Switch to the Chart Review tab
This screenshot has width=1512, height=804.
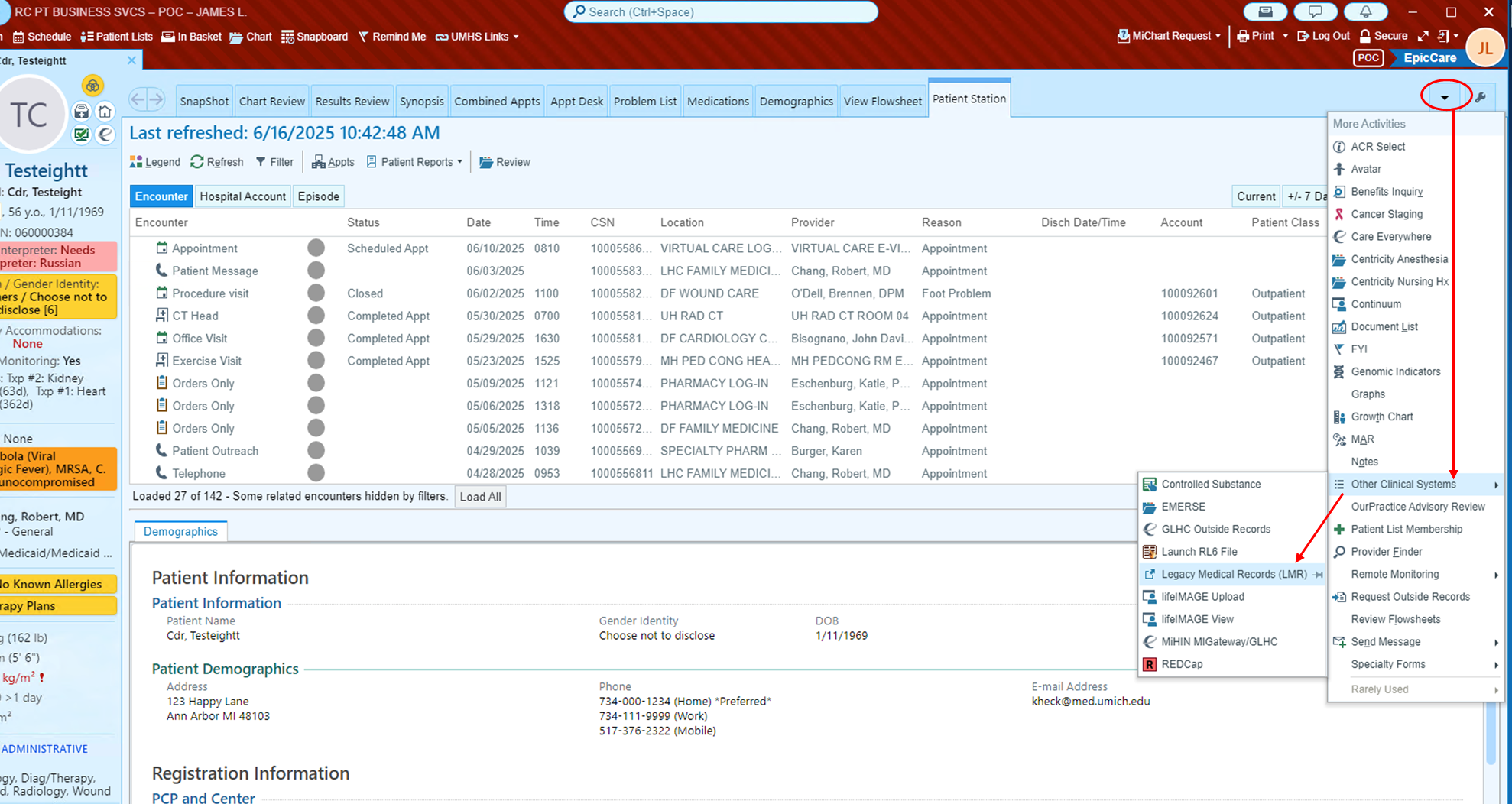271,101
